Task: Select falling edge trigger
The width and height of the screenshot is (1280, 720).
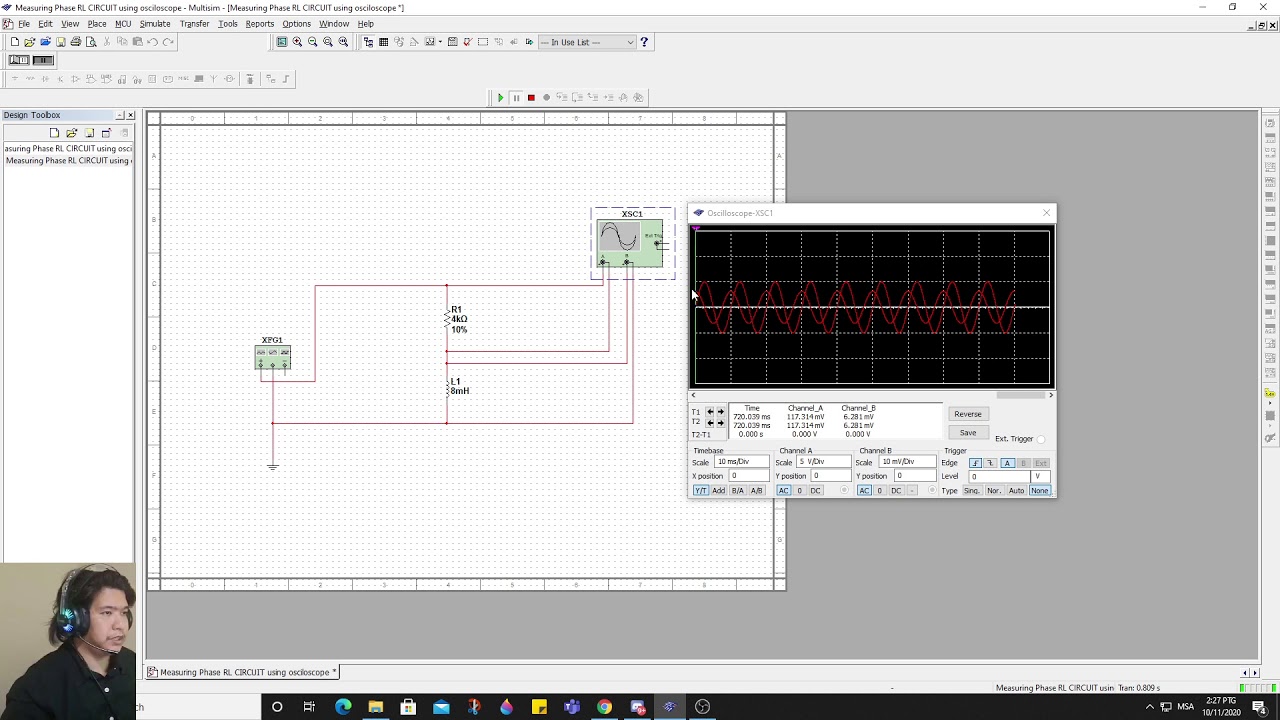Action: click(x=990, y=463)
